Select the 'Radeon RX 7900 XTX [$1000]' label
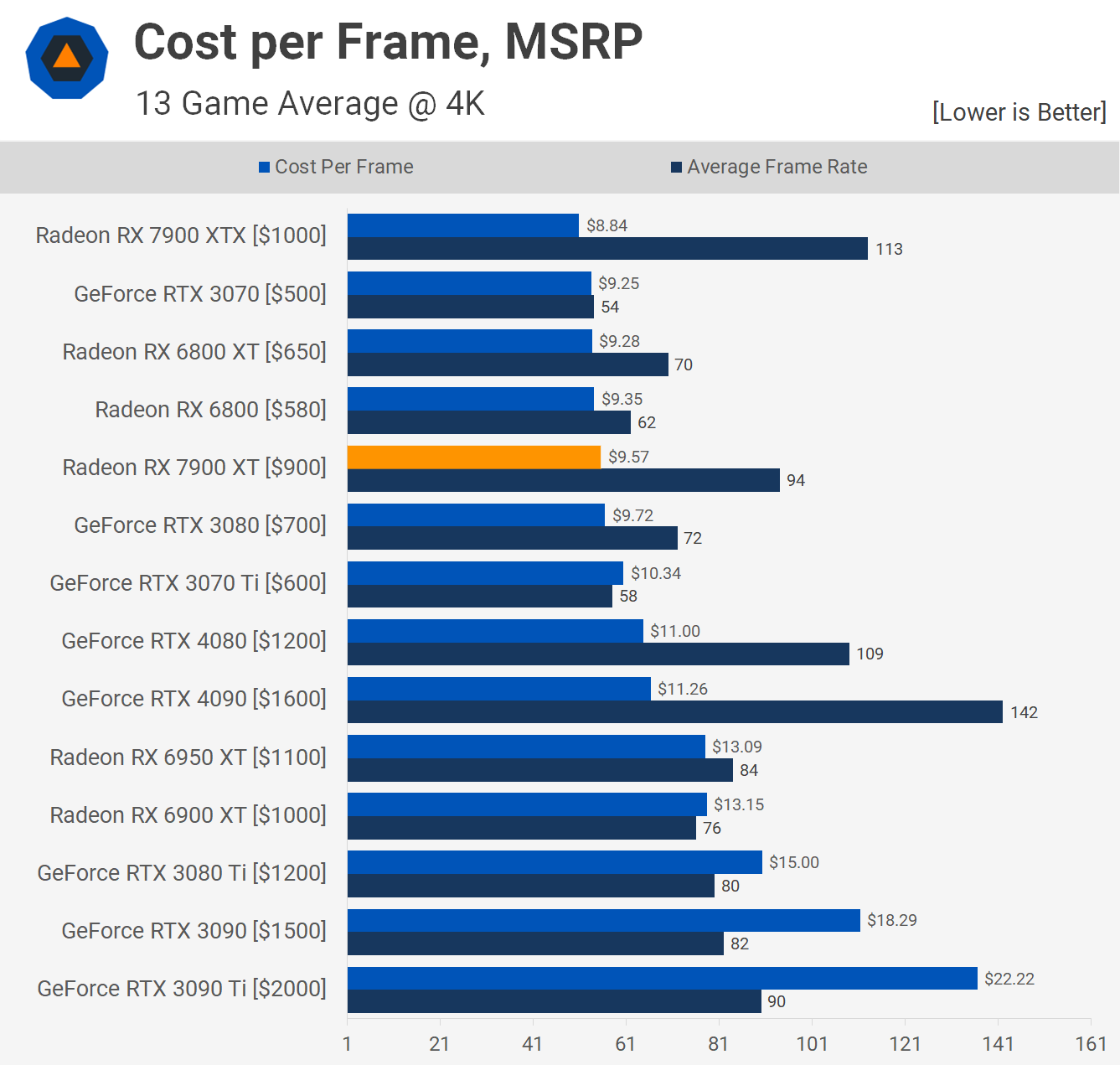This screenshot has height=1065, width=1120. [181, 235]
